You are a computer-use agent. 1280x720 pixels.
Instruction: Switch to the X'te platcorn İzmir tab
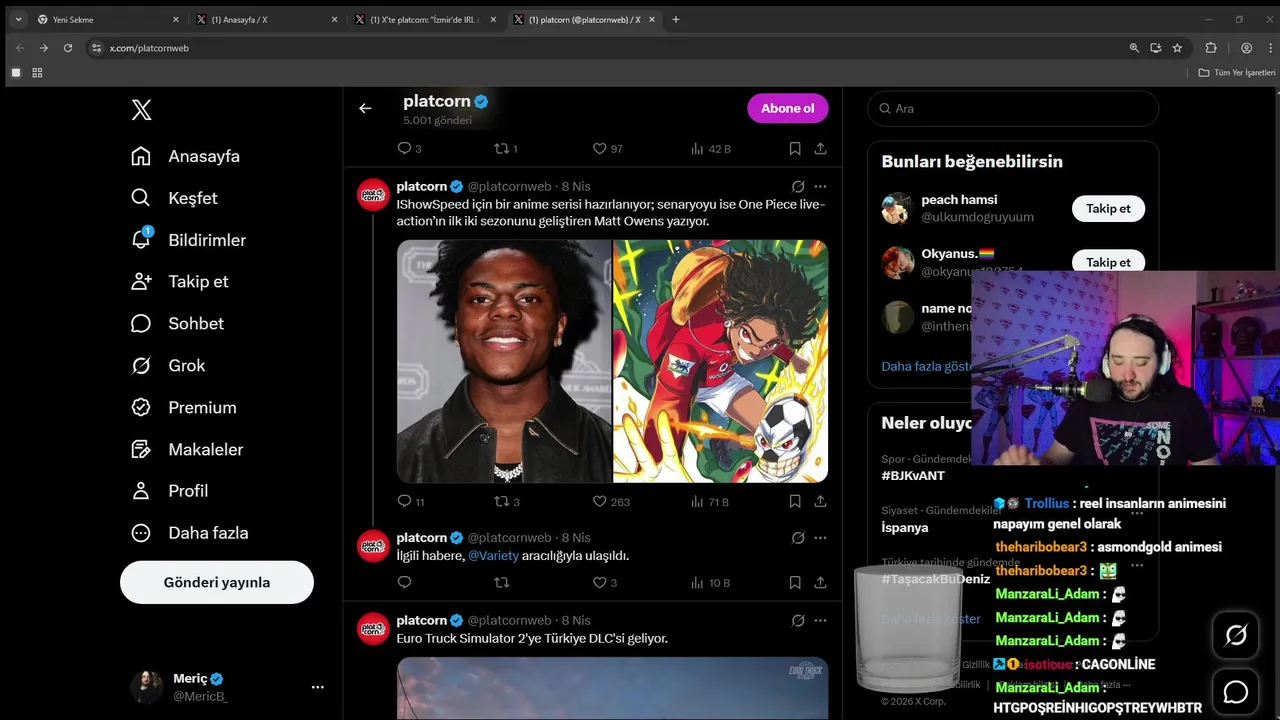[425, 19]
